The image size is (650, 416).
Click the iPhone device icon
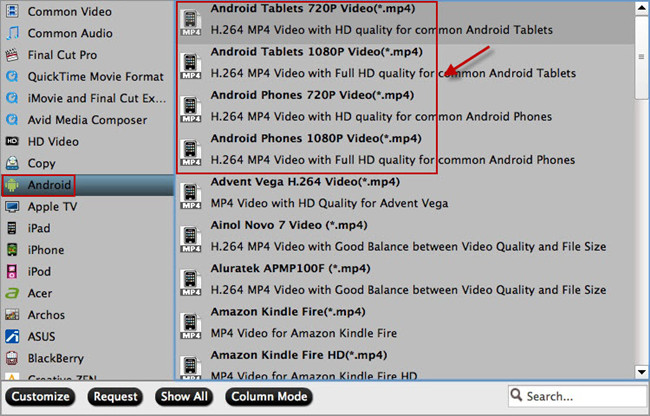(x=12, y=250)
